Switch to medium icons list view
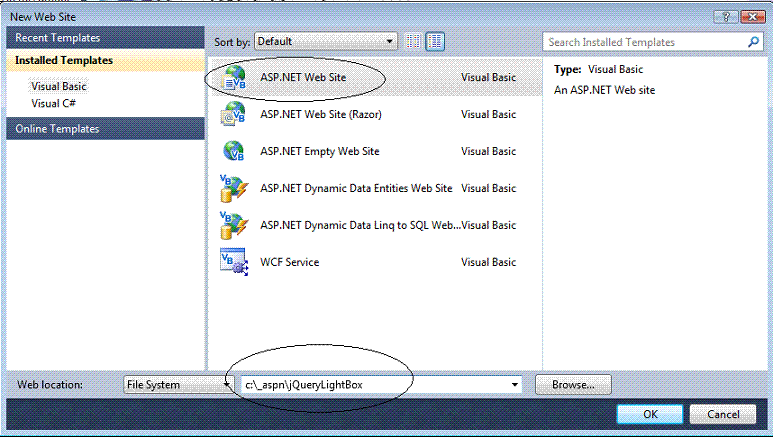The height and width of the screenshot is (438, 773). tap(435, 41)
